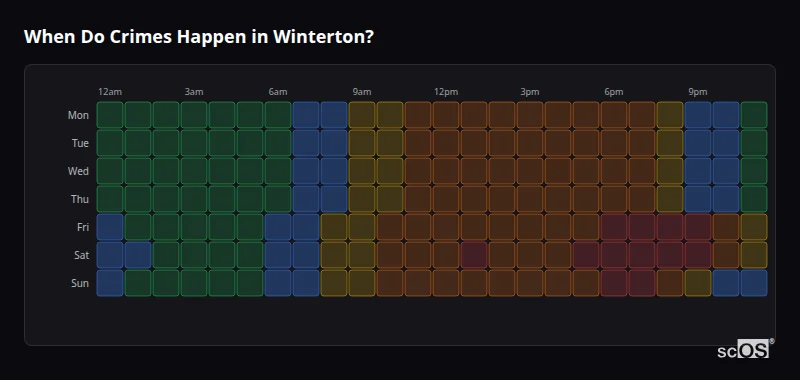Select the Tuesday 12pm heatmap cell
800x380 pixels.
tap(446, 143)
